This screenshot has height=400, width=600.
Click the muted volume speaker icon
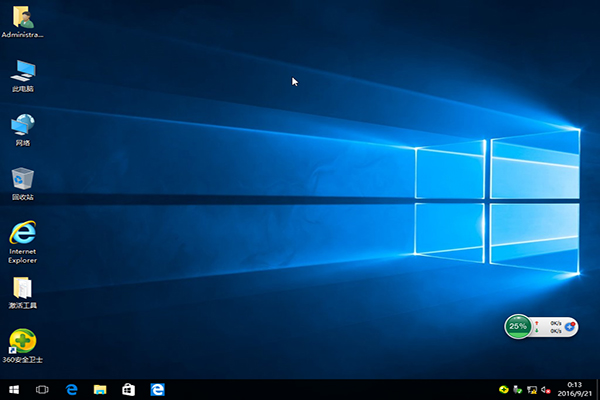click(546, 388)
